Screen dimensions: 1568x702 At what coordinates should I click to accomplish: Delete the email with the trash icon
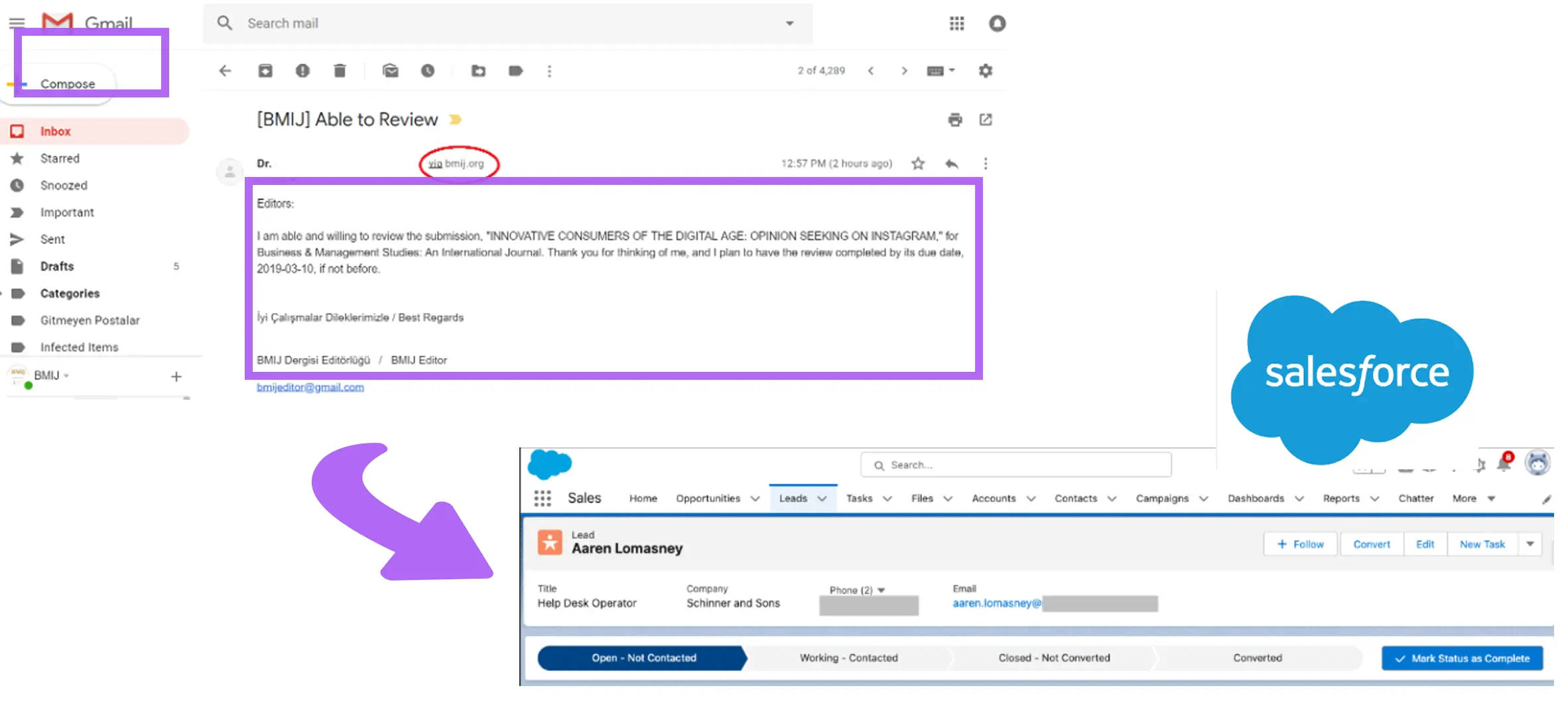pyautogui.click(x=340, y=71)
